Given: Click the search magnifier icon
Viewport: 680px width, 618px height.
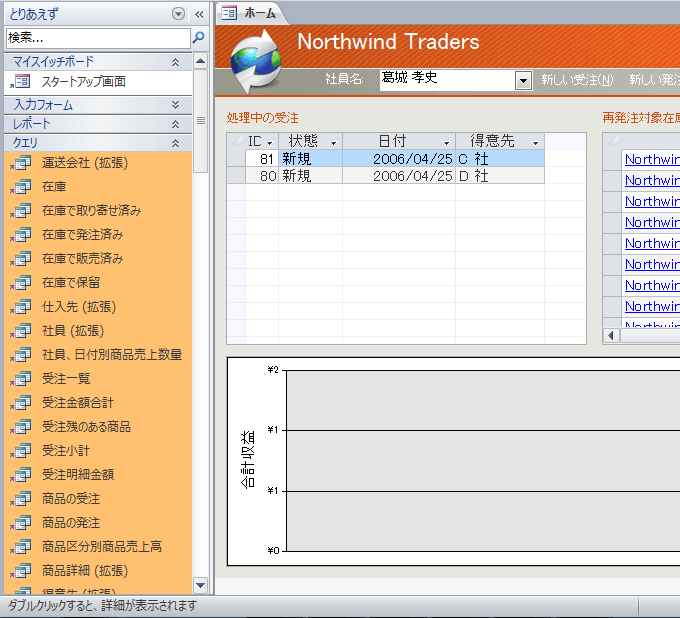Looking at the screenshot, I should (x=199, y=38).
